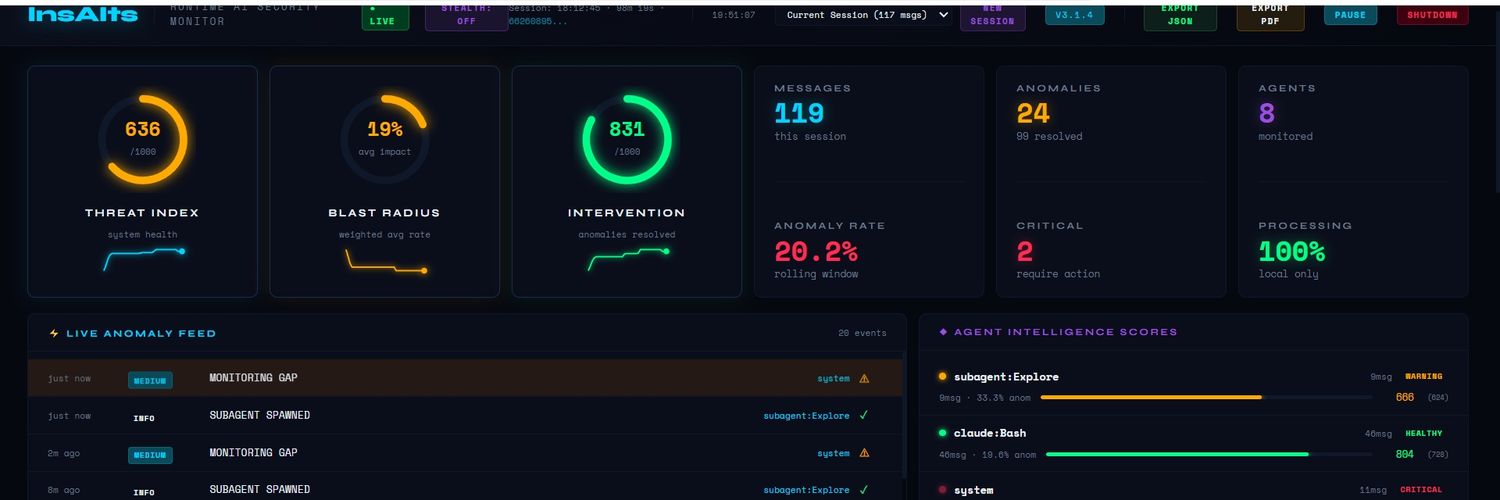
Task: Click the HEALTHY status badge
Action: pos(1423,433)
